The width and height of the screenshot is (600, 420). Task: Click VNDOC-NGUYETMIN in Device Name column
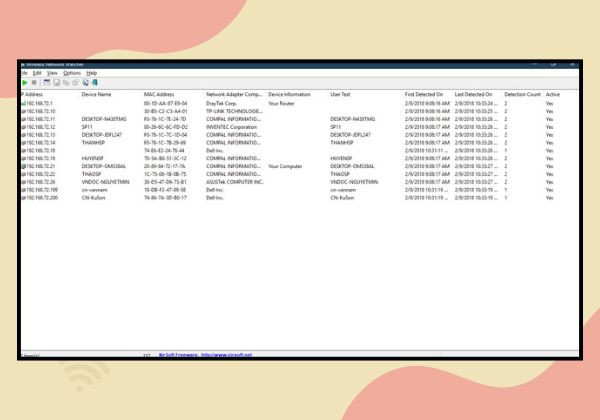pyautogui.click(x=105, y=182)
